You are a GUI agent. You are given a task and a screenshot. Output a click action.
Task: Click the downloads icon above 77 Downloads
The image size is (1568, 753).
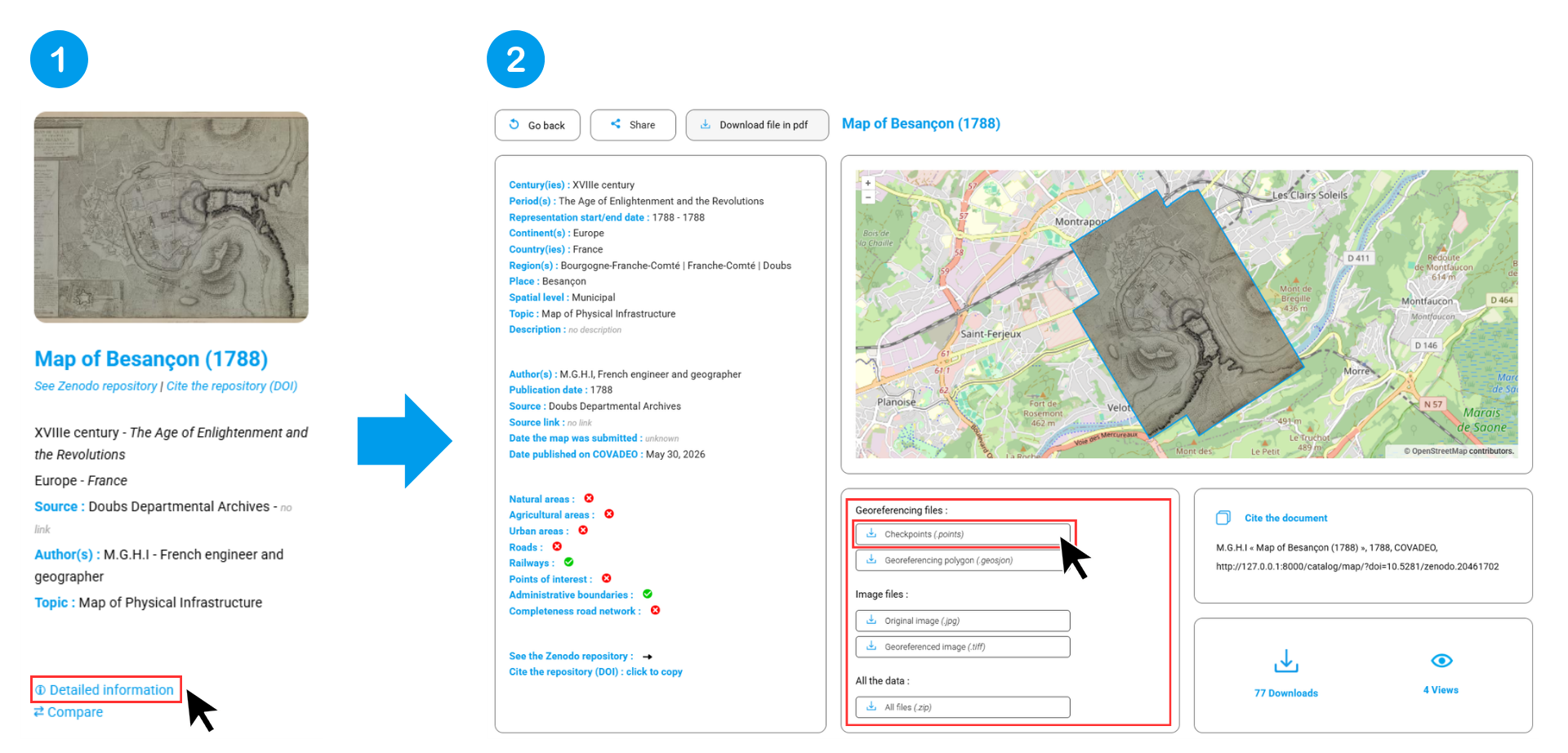point(1286,661)
